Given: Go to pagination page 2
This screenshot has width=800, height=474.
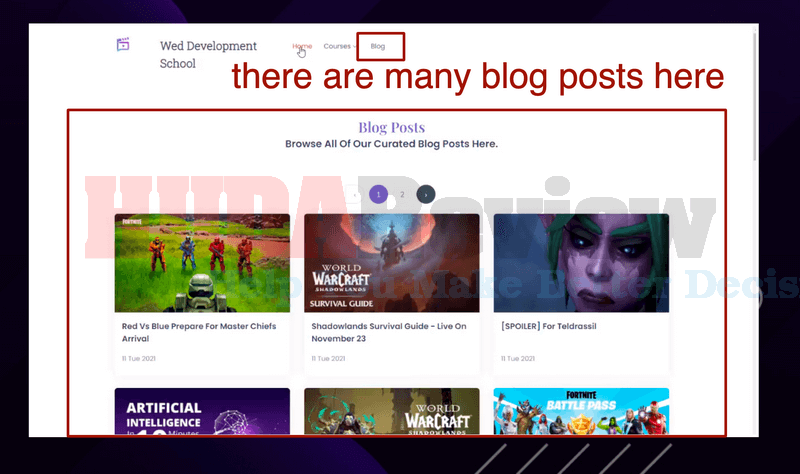Looking at the screenshot, I should point(402,194).
